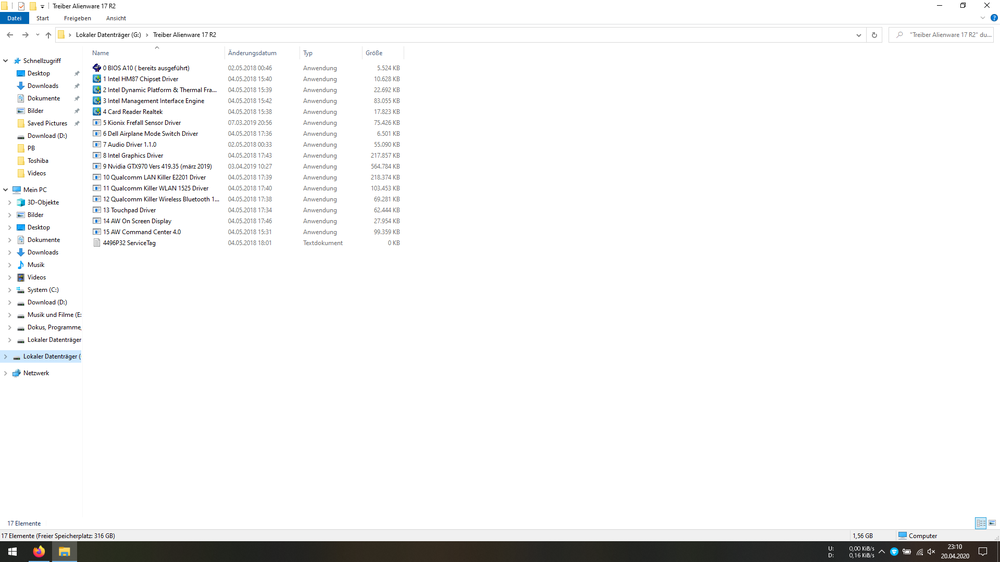The height and width of the screenshot is (562, 1000).
Task: Show hidden system tray icons
Action: 881,552
